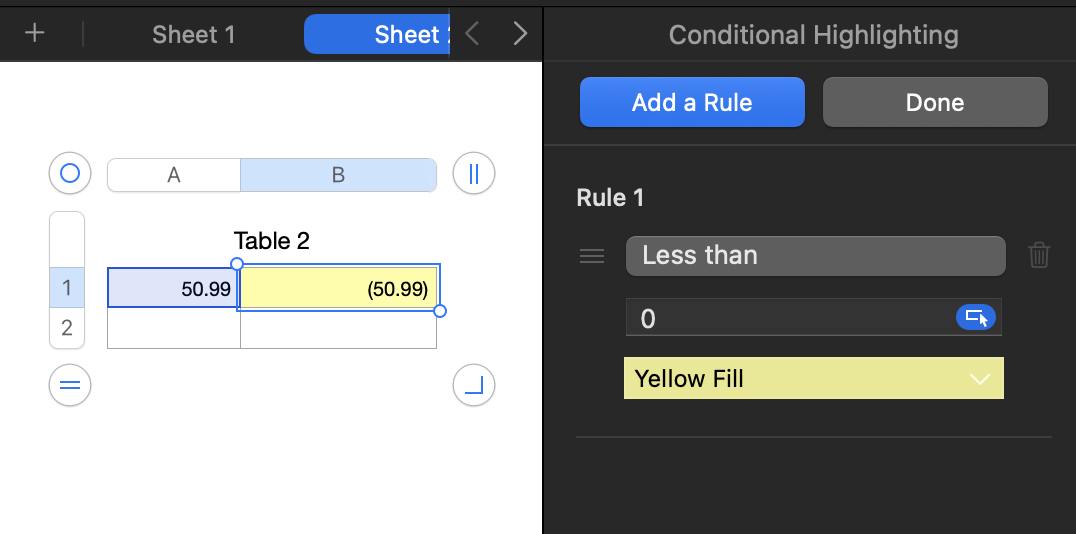Click the table resize corner handle
The height and width of the screenshot is (534, 1076).
tap(474, 385)
